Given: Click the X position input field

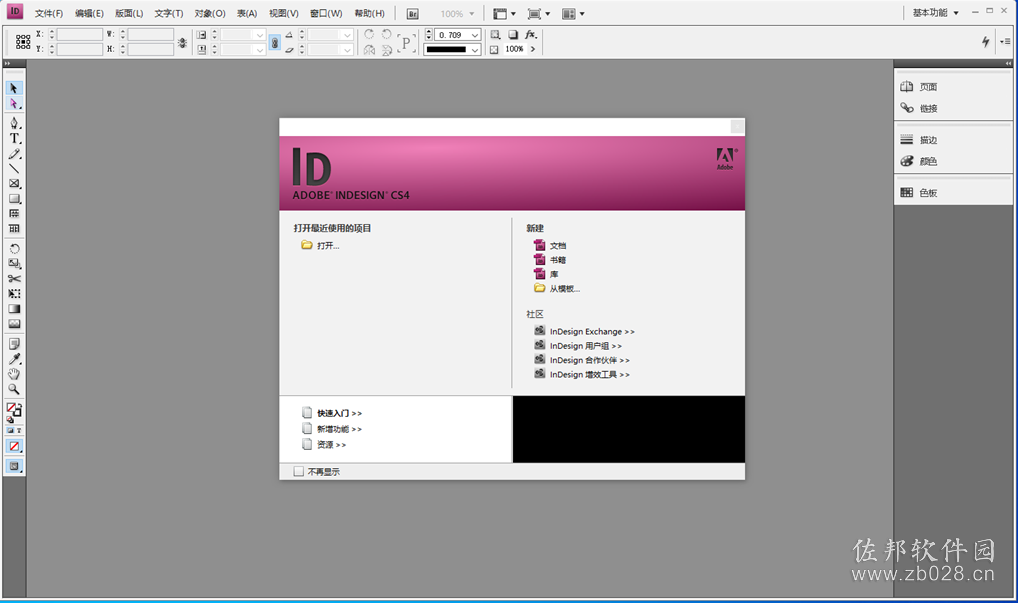Looking at the screenshot, I should pyautogui.click(x=79, y=34).
